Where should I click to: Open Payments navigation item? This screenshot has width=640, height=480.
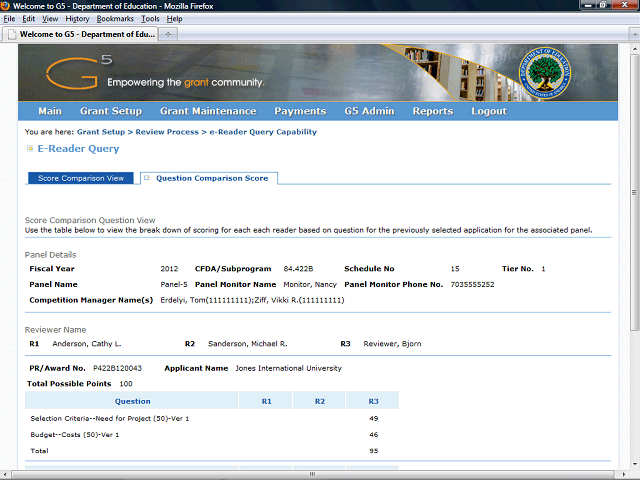(300, 111)
